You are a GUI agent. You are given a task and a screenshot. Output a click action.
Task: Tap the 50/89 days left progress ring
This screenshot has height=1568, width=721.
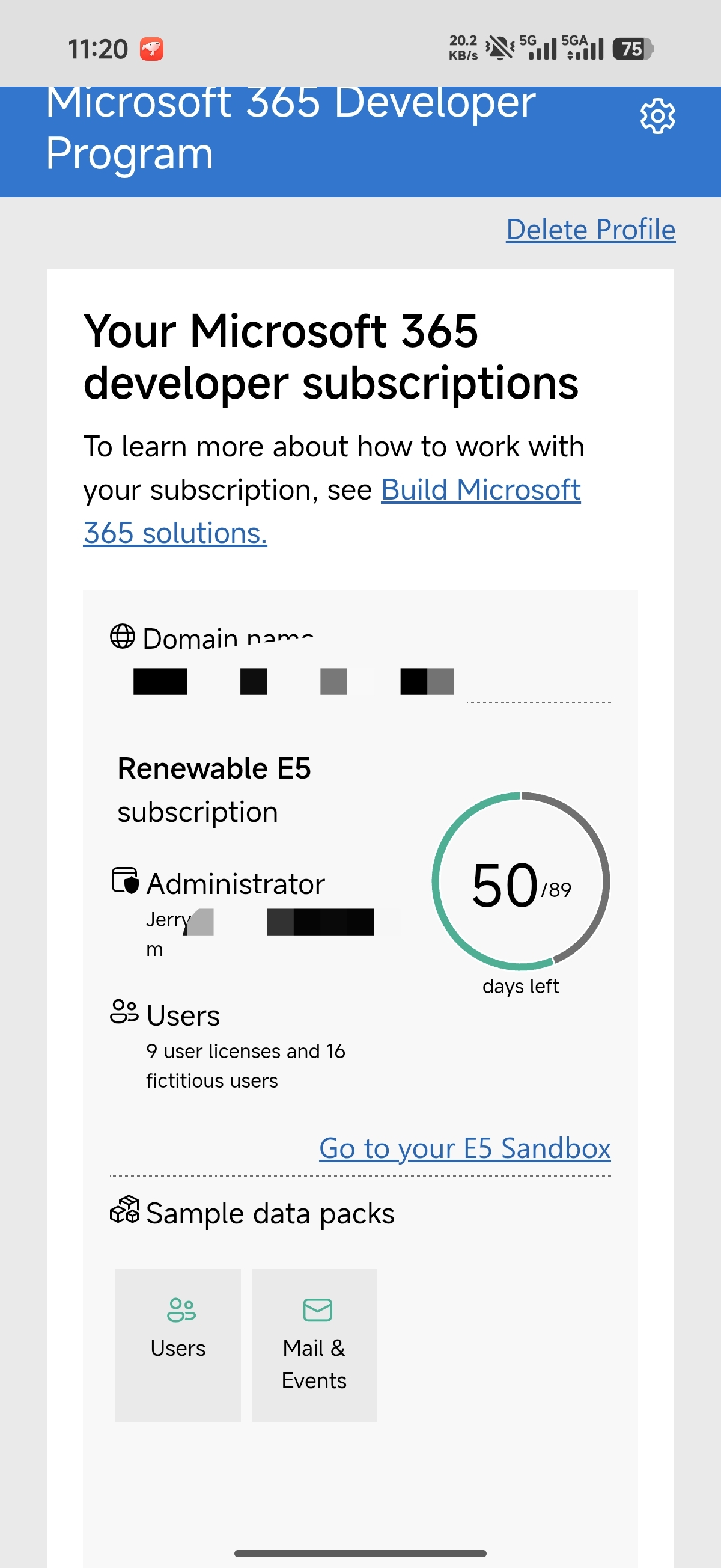click(x=521, y=881)
